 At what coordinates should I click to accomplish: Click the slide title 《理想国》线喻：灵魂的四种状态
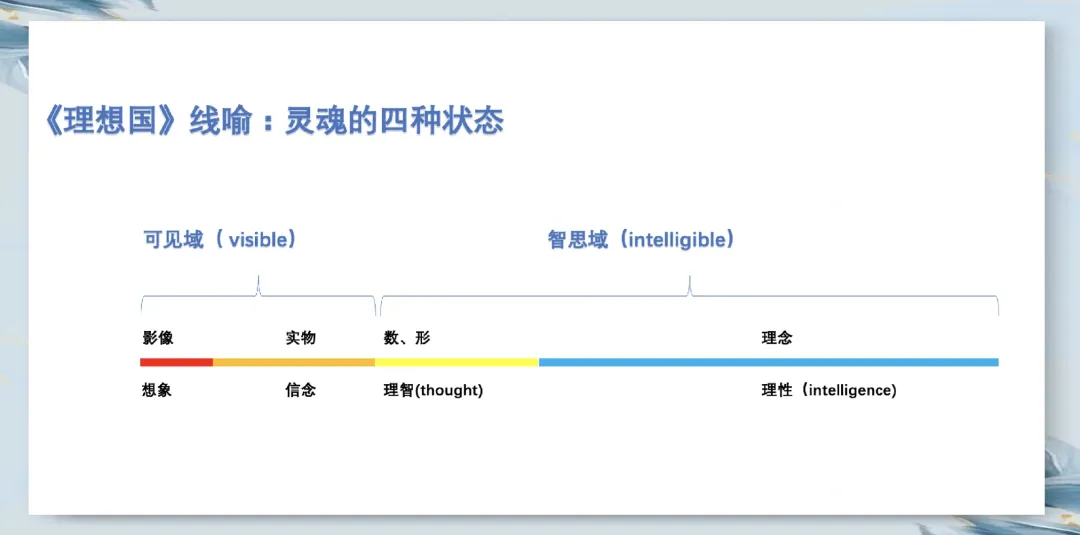[273, 122]
